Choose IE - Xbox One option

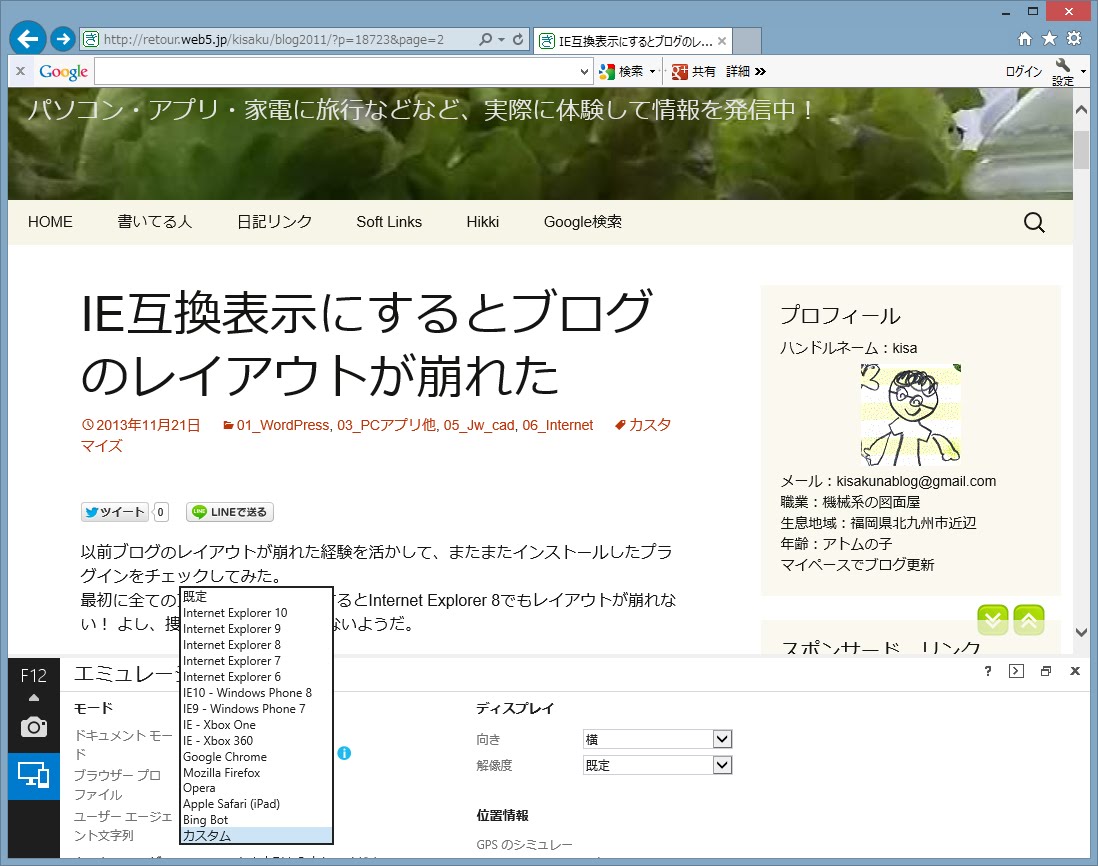point(256,725)
